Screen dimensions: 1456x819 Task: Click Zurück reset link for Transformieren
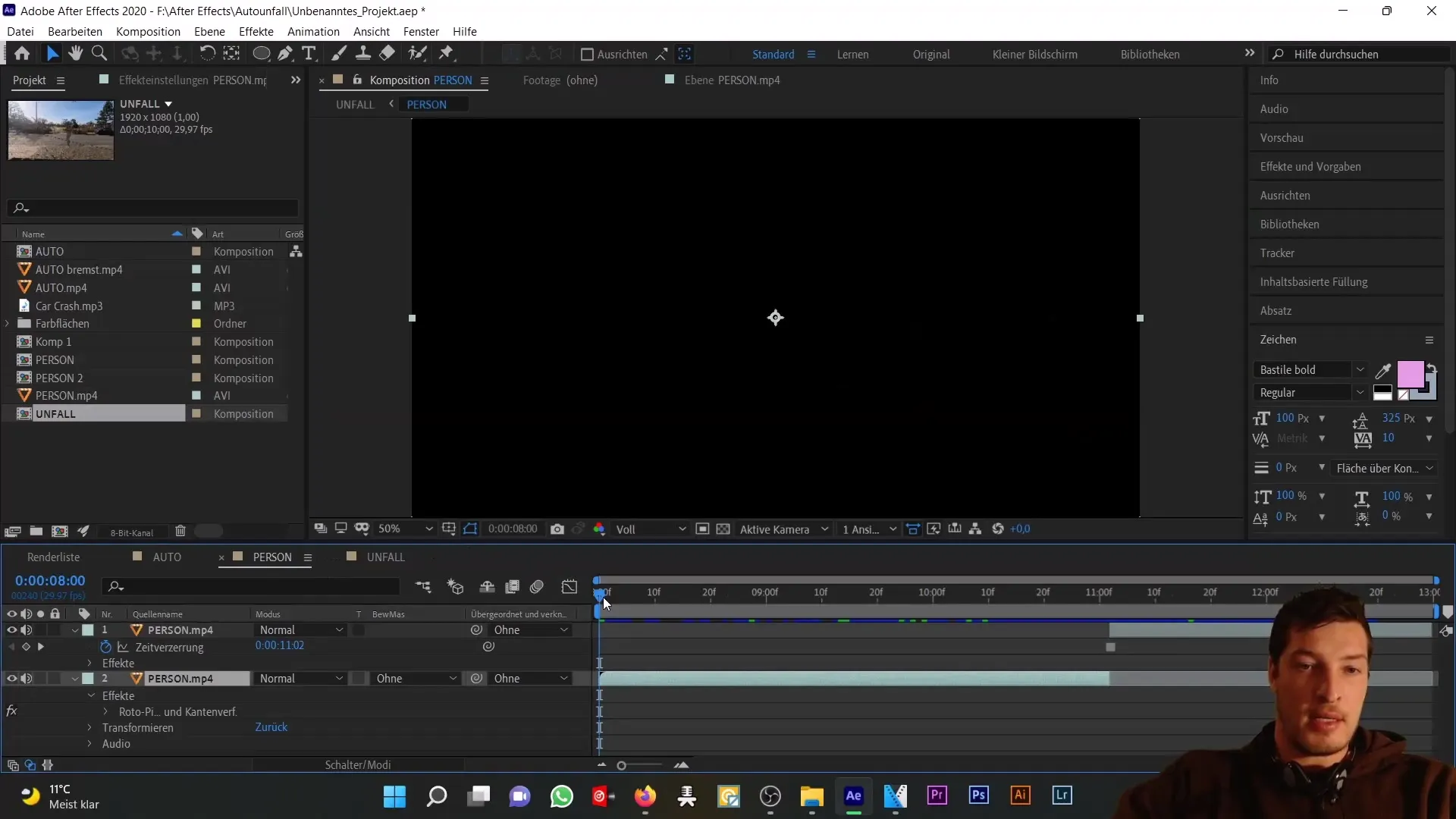271,727
